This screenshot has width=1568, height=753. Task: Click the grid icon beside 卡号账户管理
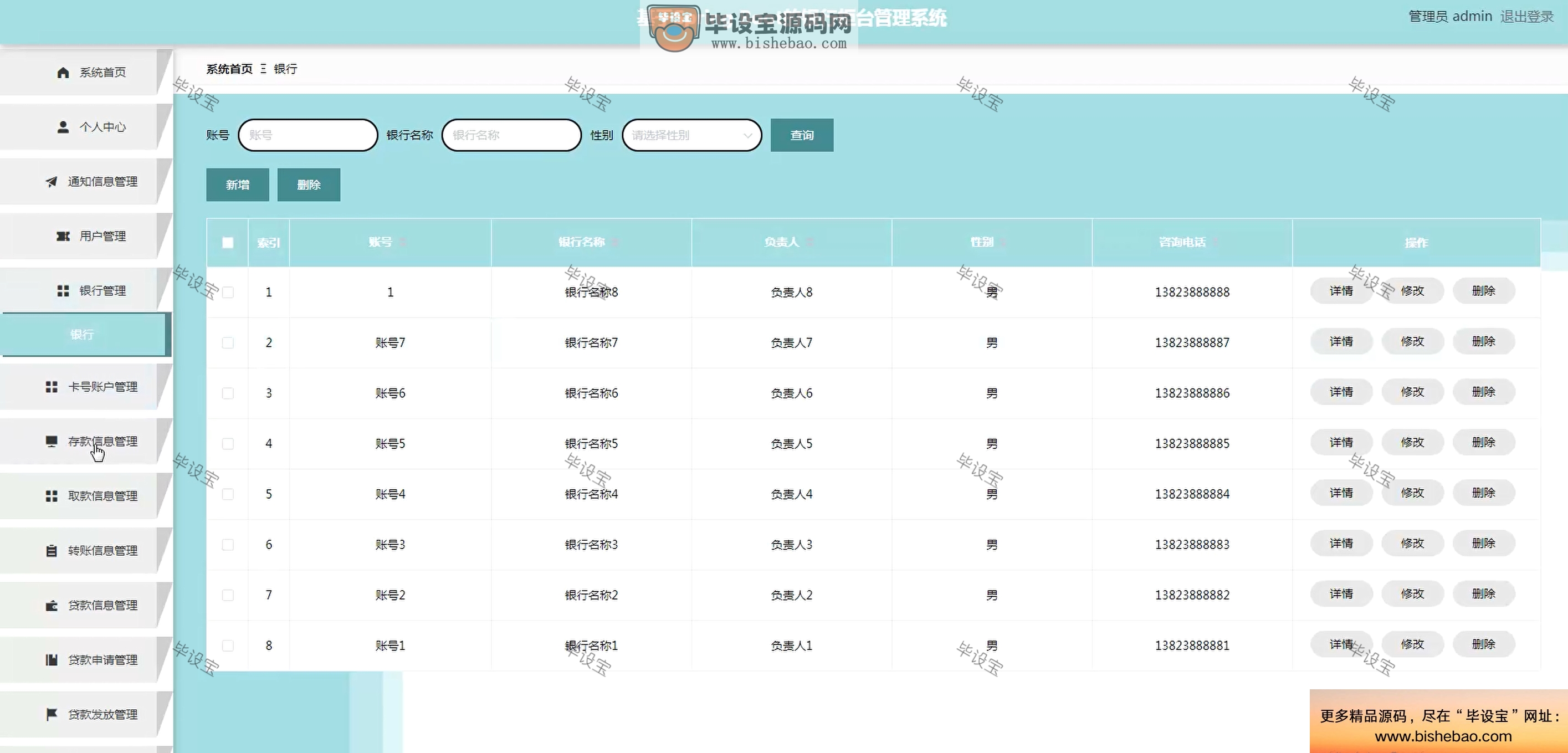[51, 387]
